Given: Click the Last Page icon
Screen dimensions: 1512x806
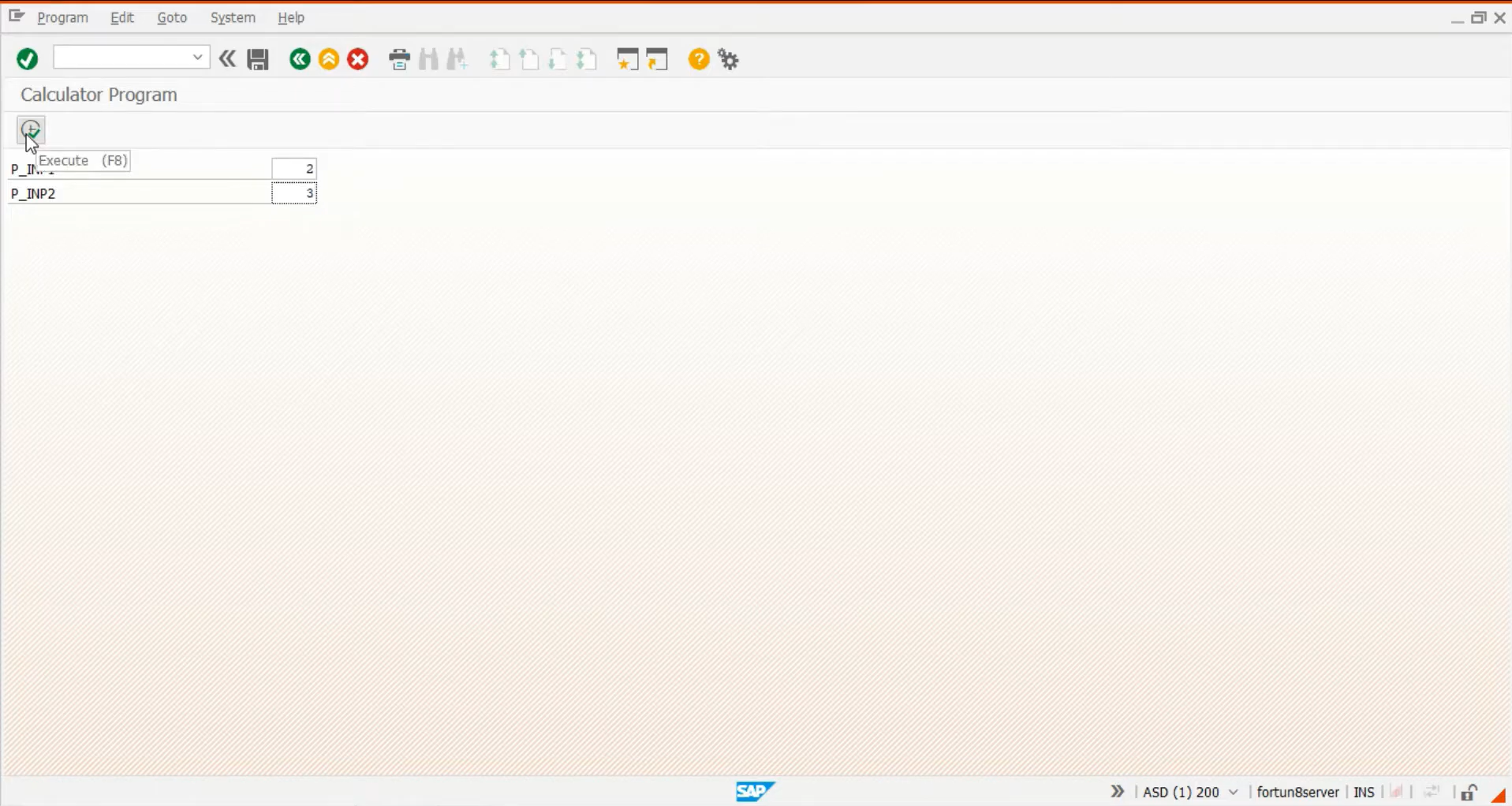Looking at the screenshot, I should tap(587, 59).
